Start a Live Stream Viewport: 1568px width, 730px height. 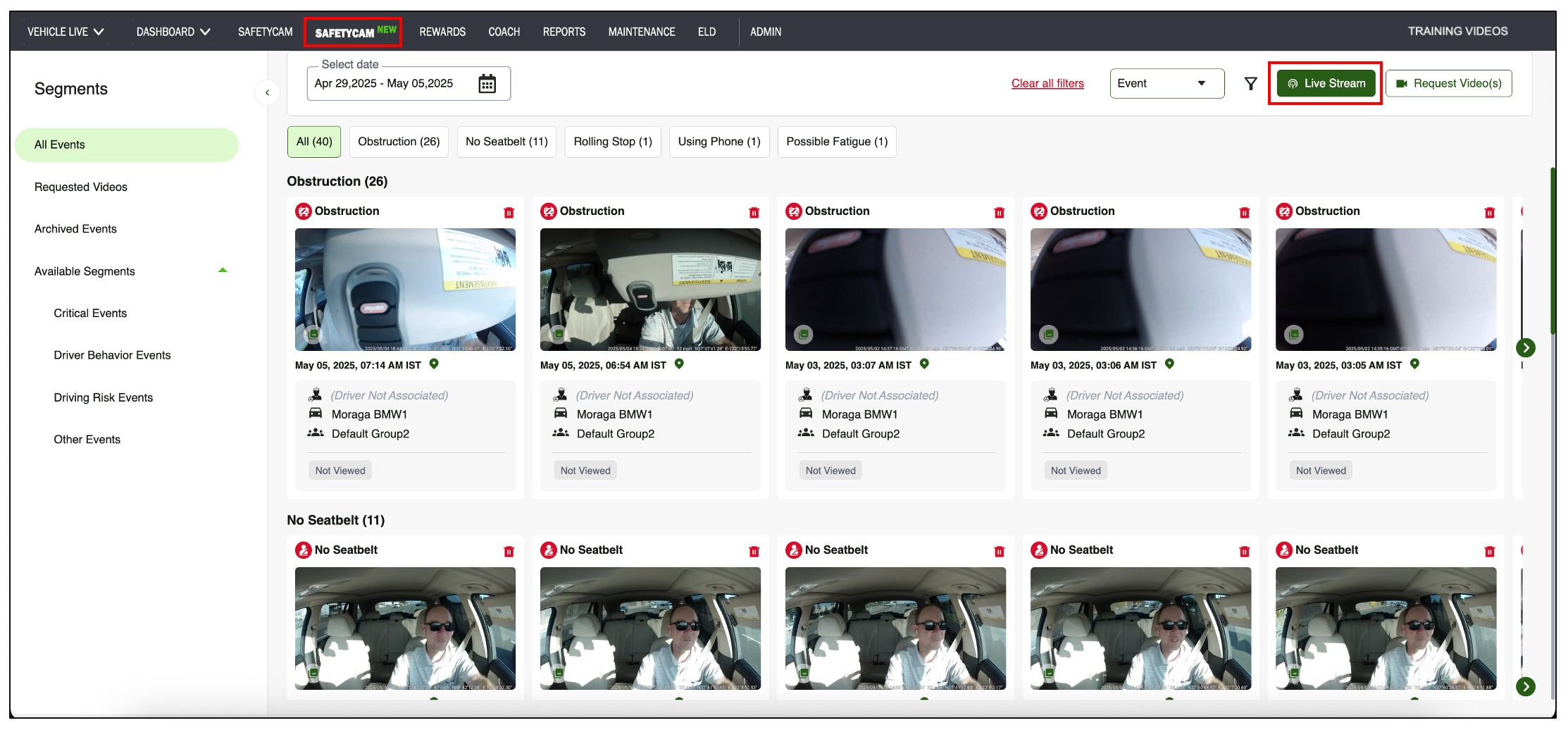click(x=1326, y=83)
